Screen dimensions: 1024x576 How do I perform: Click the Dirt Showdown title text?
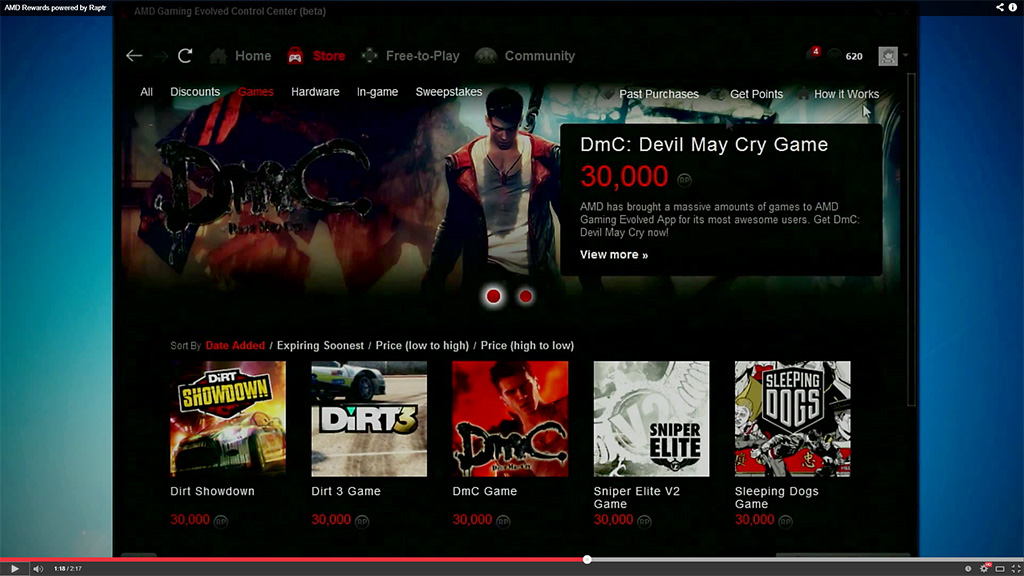[x=212, y=491]
